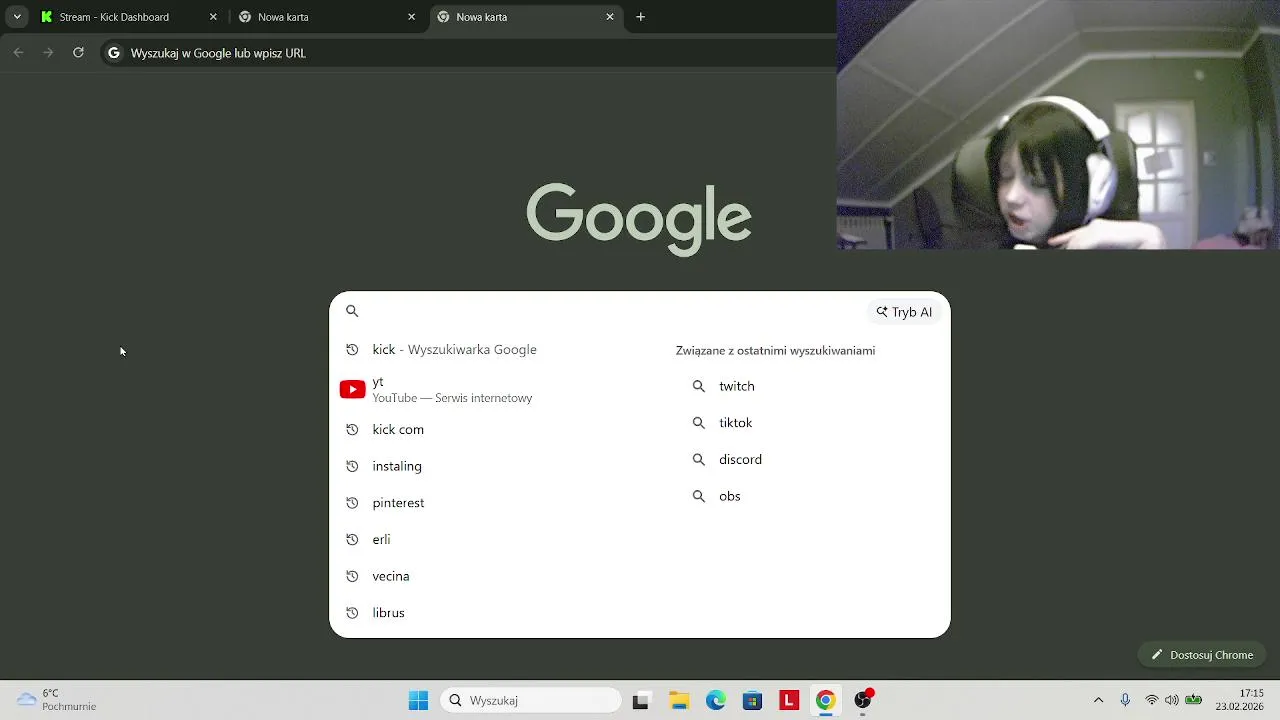Go back with the back arrow
This screenshot has width=1280, height=720.
coord(18,53)
